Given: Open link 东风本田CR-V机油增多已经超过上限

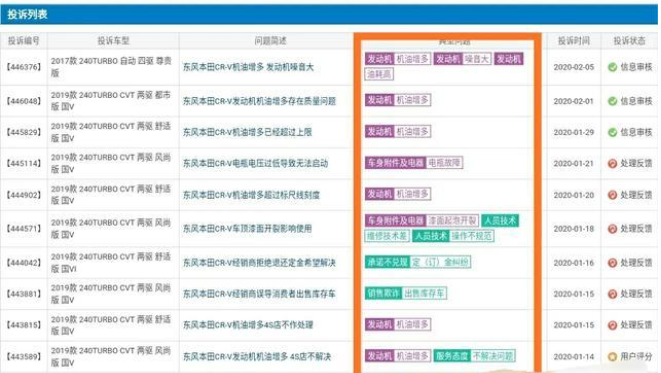Looking at the screenshot, I should [247, 132].
